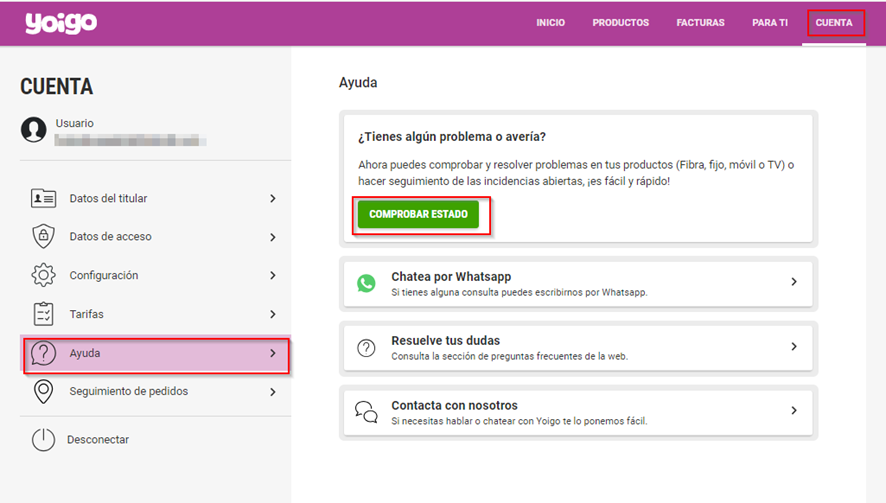Click the Yoigo logo
This screenshot has width=886, height=503.
tap(61, 23)
